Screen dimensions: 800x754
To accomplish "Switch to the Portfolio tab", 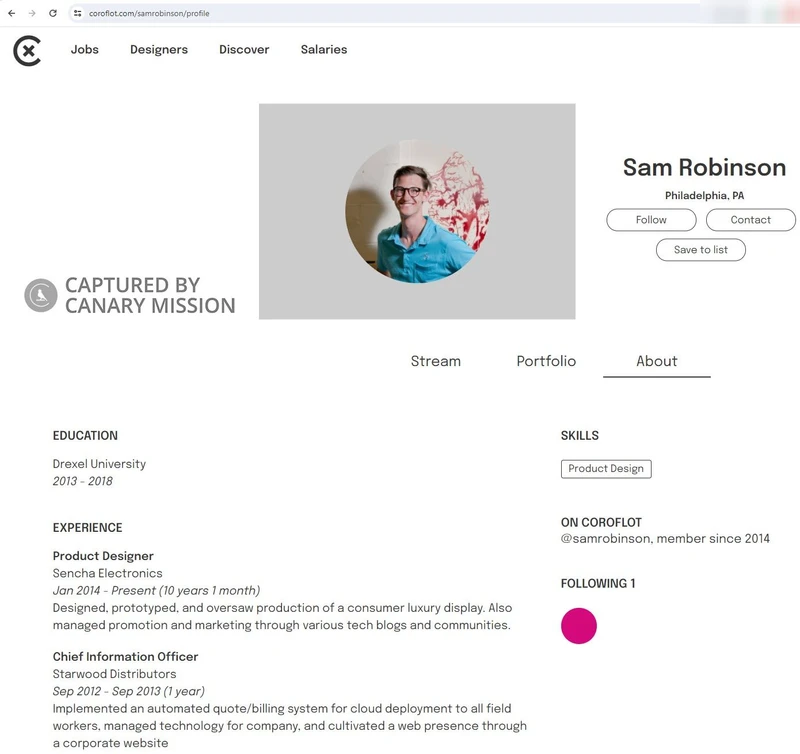I will pos(546,361).
